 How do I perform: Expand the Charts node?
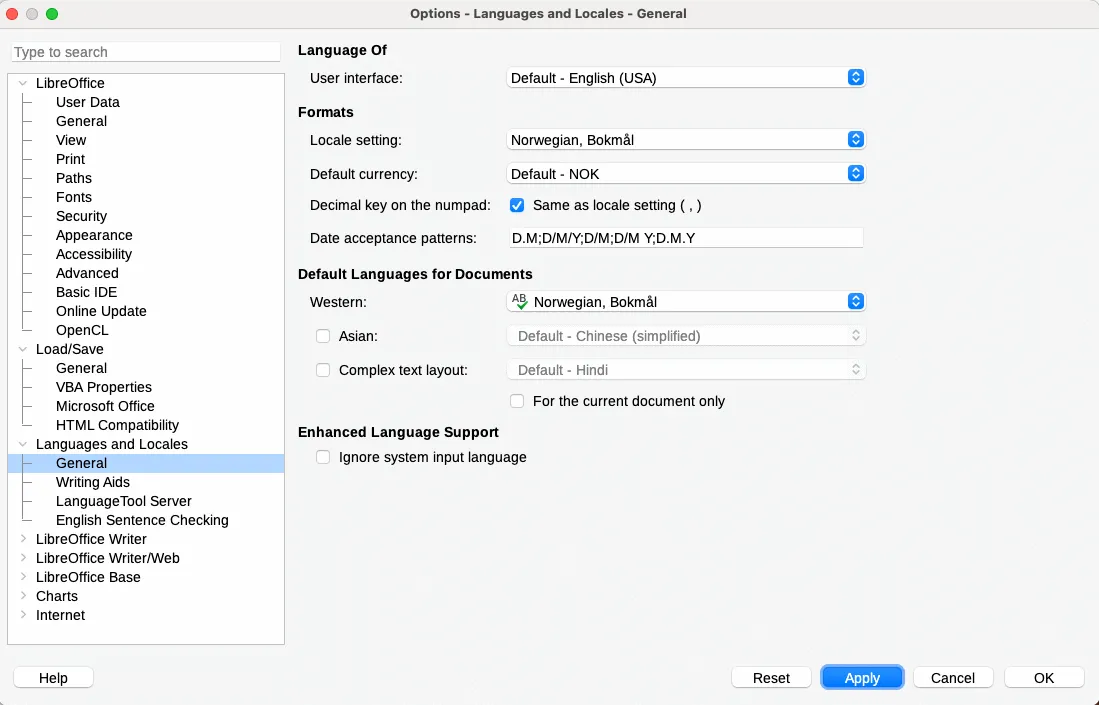tap(22, 596)
